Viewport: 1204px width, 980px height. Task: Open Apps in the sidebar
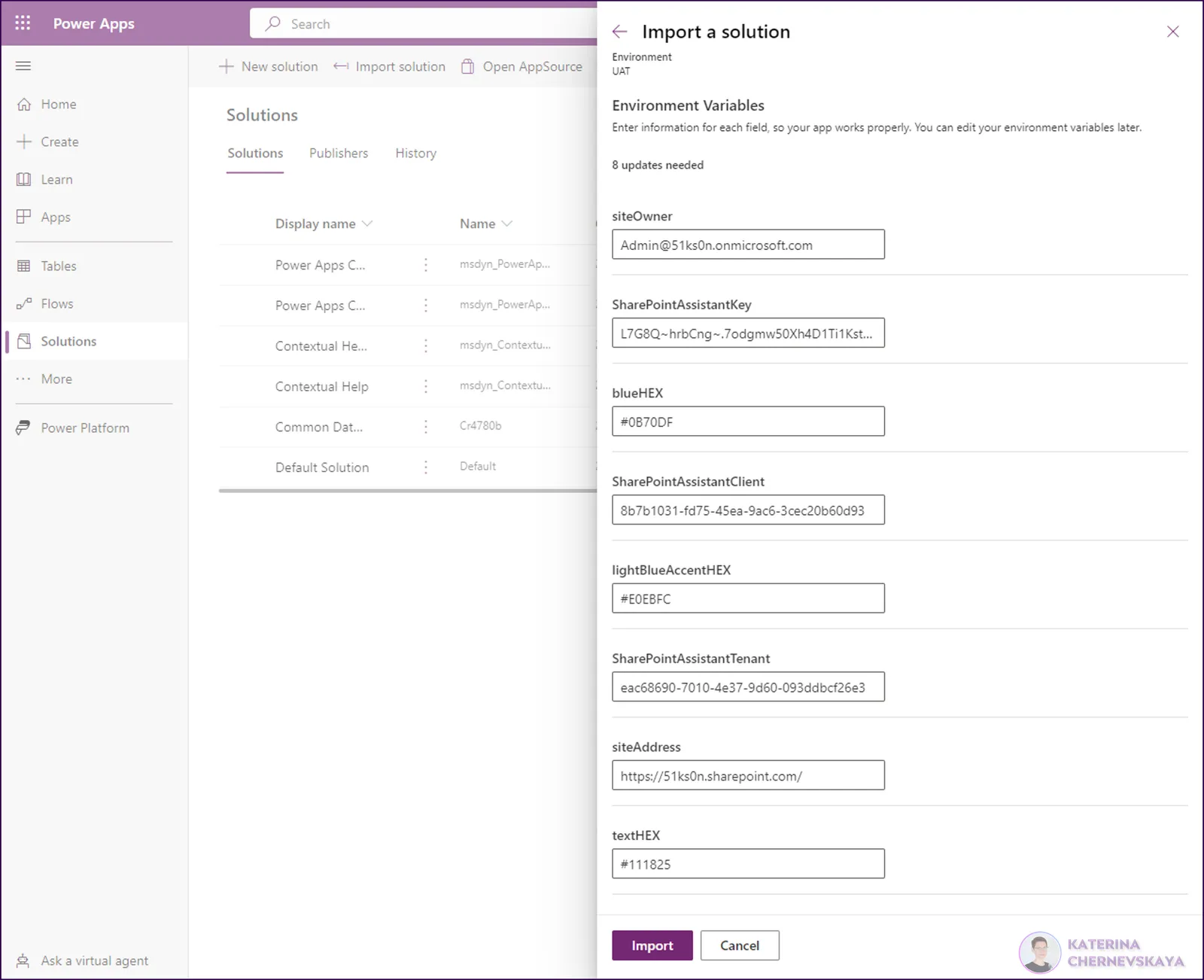(x=55, y=217)
